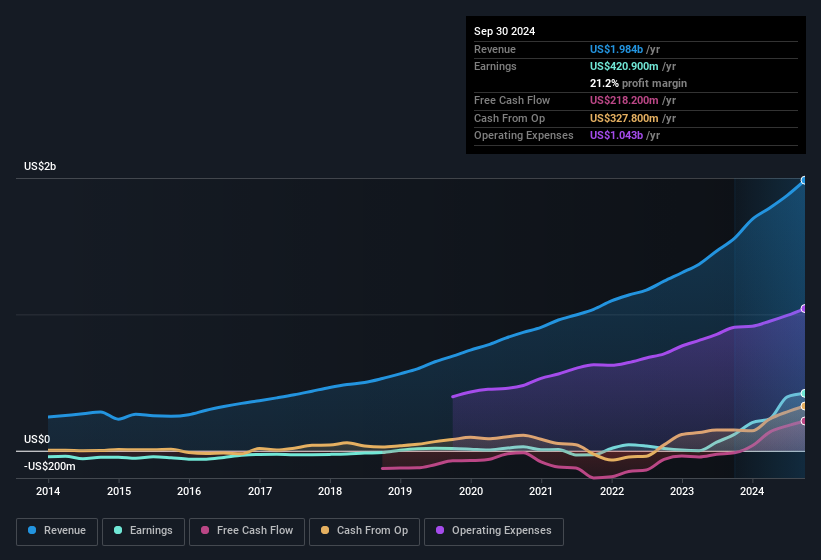Toggle the Free Cash Flow legend button
This screenshot has height=560, width=821.
(x=246, y=531)
